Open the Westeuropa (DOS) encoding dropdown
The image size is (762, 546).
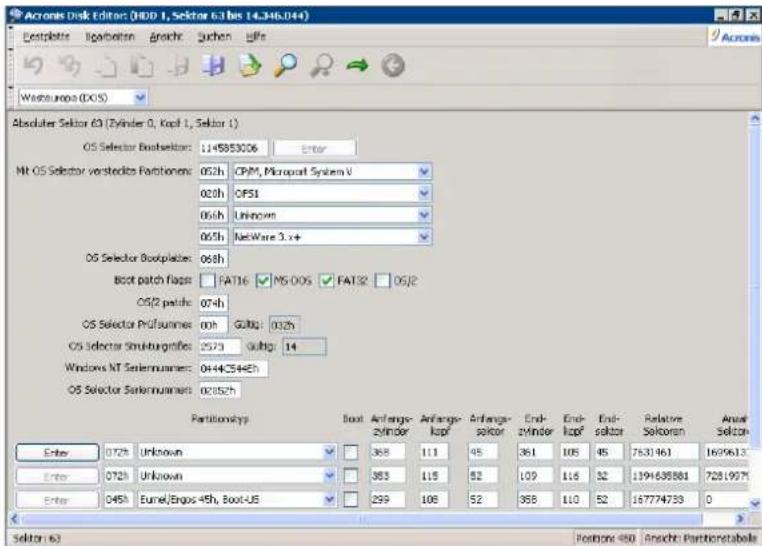tap(140, 98)
